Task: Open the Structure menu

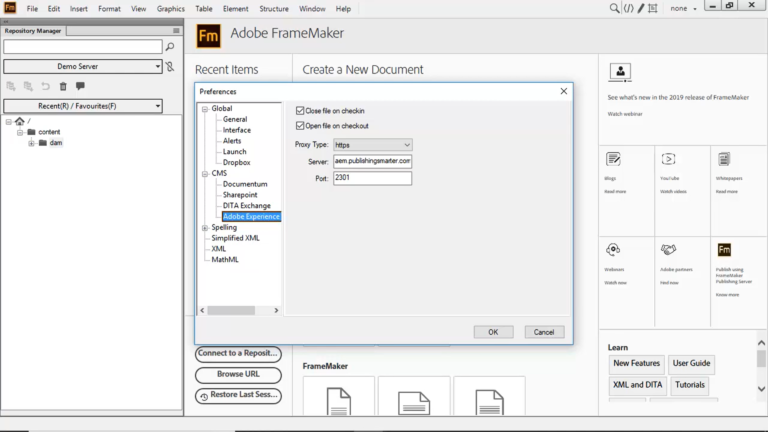Action: (x=274, y=9)
